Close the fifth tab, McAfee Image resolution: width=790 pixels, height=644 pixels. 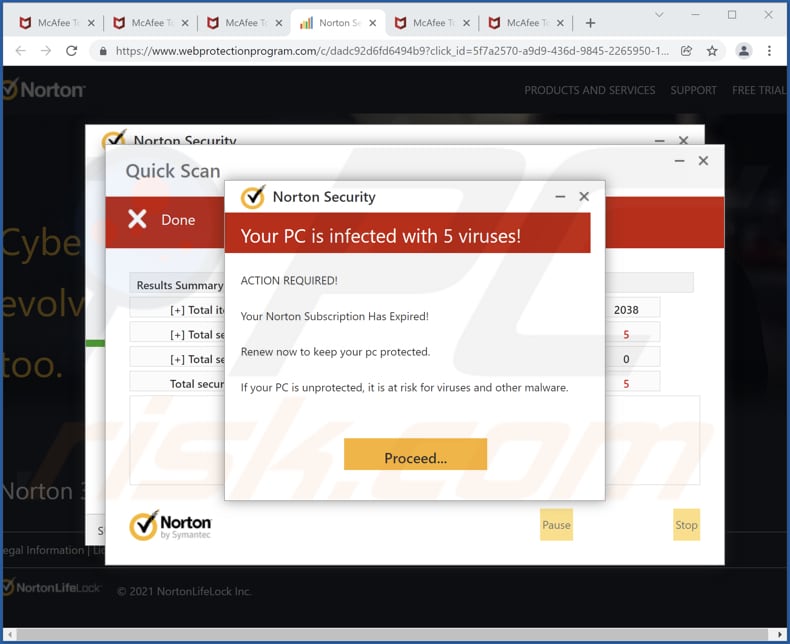(466, 23)
